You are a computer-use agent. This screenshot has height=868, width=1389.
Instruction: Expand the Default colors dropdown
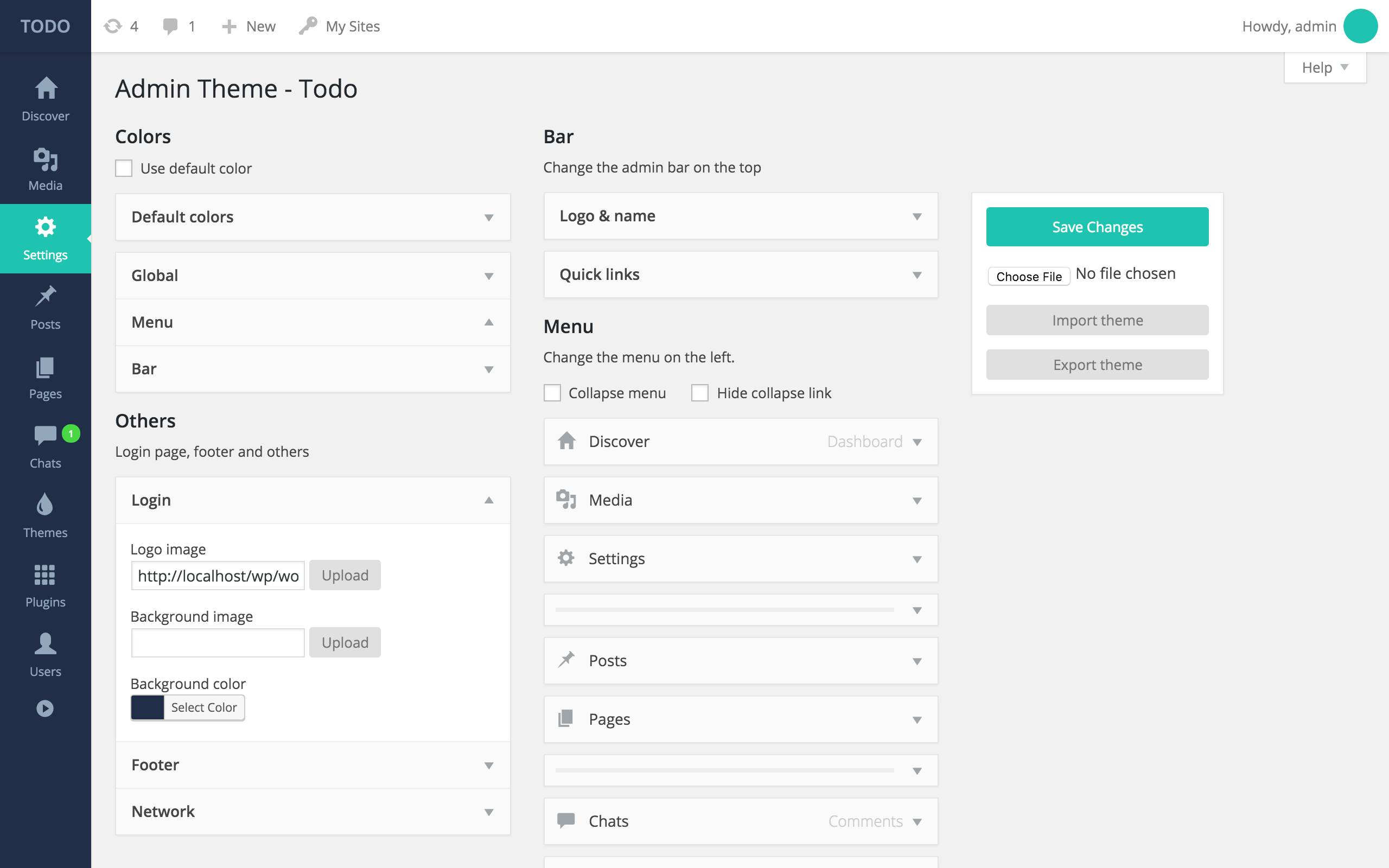tap(311, 216)
